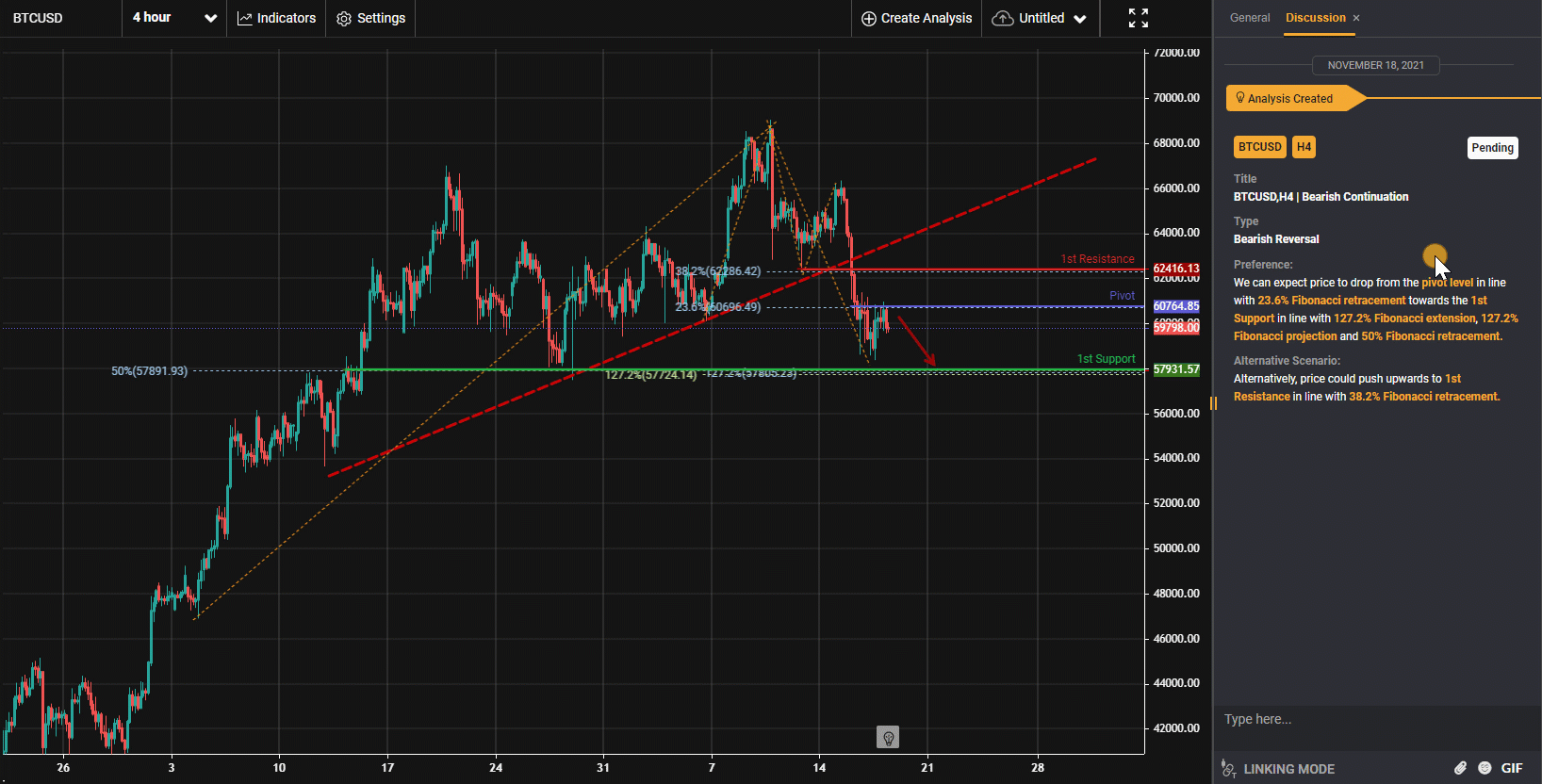Expand the 4 hour timeframe dropdown
Image resolution: width=1542 pixels, height=784 pixels.
pyautogui.click(x=174, y=18)
